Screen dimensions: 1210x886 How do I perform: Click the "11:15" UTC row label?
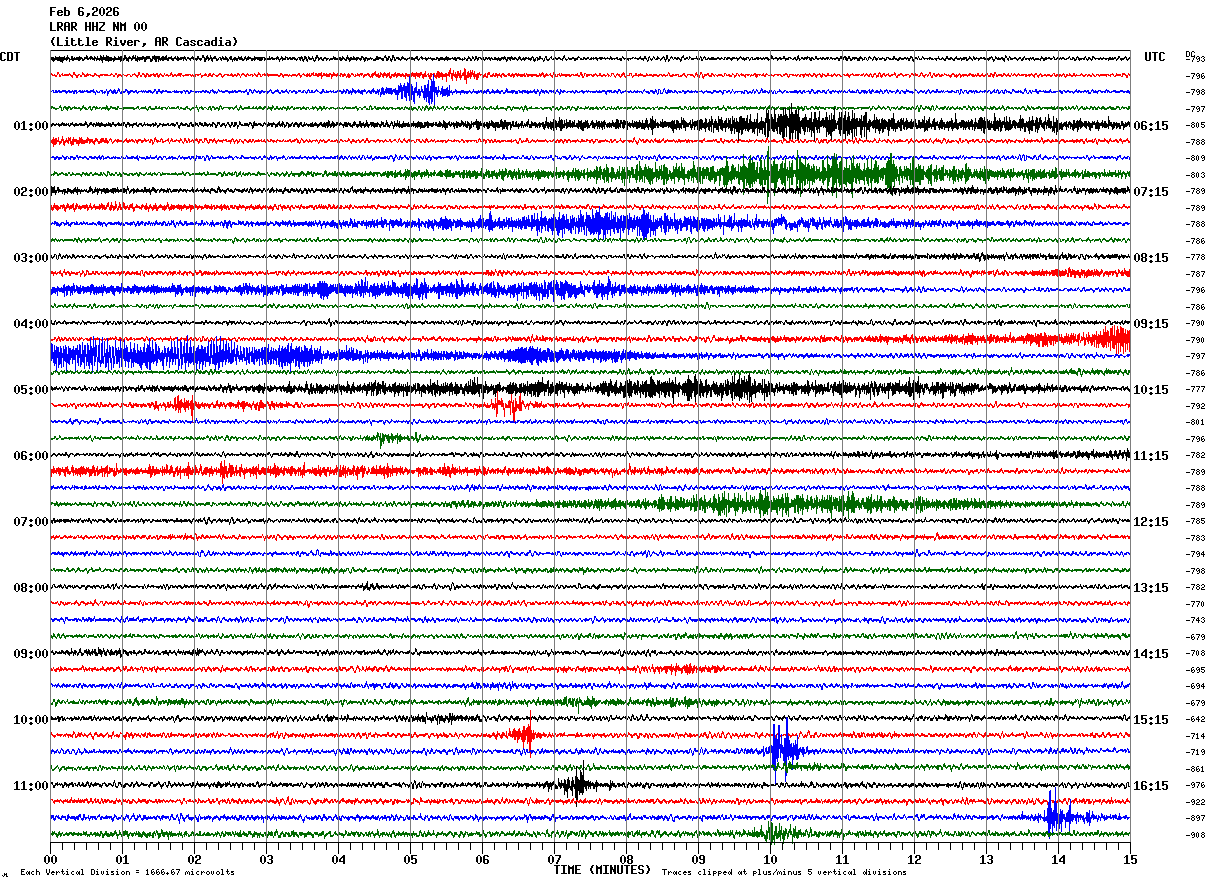pyautogui.click(x=1151, y=456)
